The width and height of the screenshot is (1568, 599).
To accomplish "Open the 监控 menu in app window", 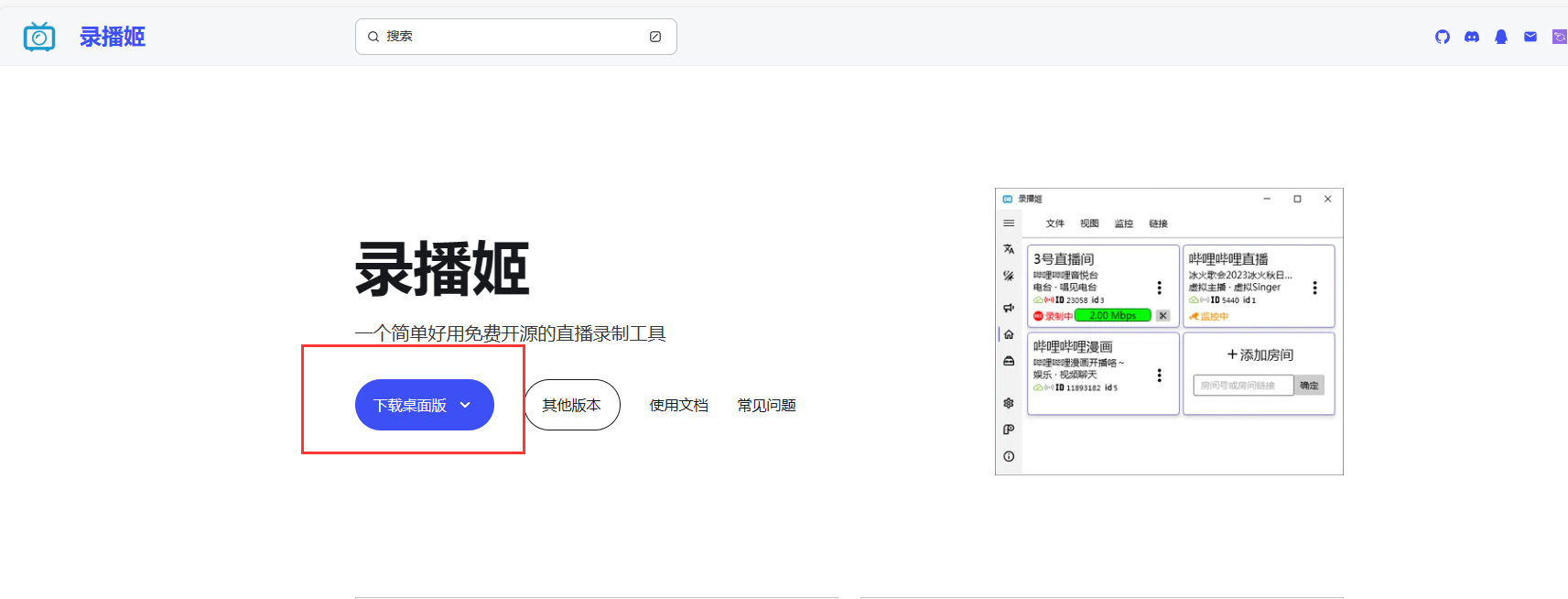I will (1124, 223).
